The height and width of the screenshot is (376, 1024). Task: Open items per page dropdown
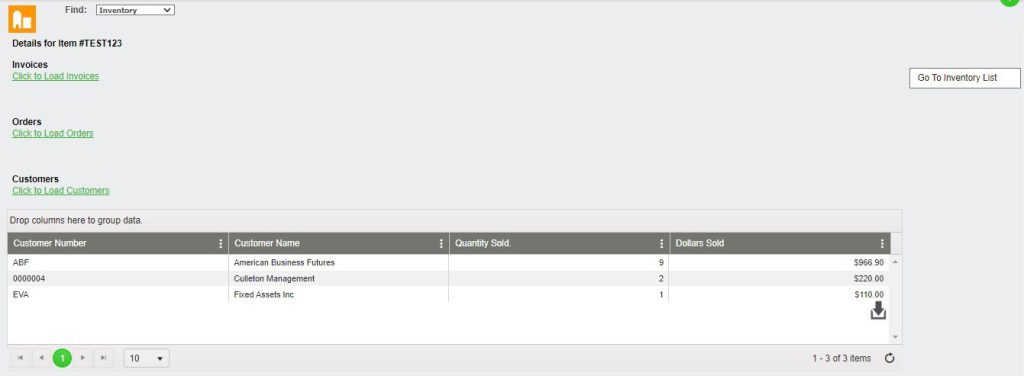pos(147,358)
